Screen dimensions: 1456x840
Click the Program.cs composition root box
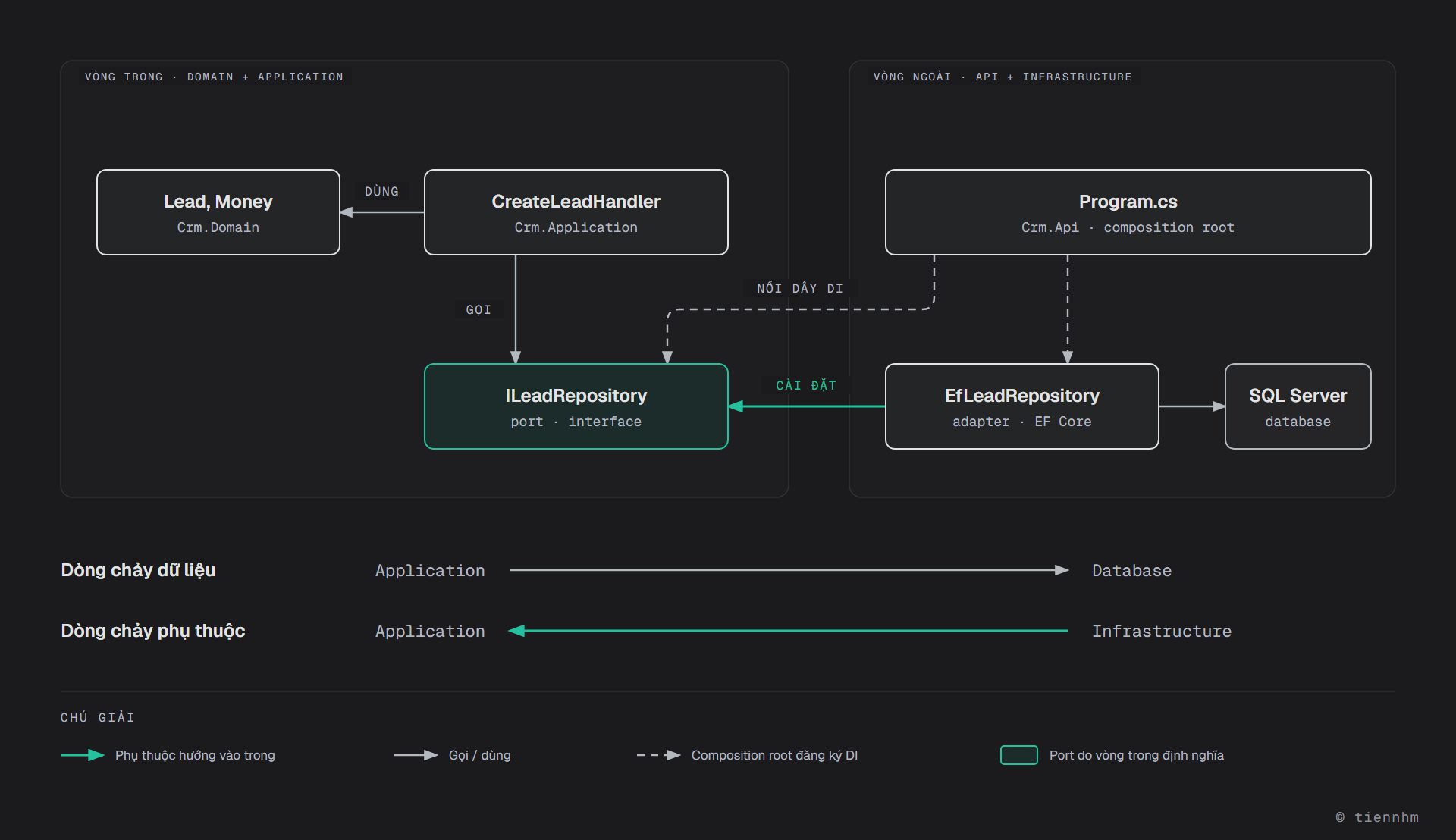(1128, 212)
